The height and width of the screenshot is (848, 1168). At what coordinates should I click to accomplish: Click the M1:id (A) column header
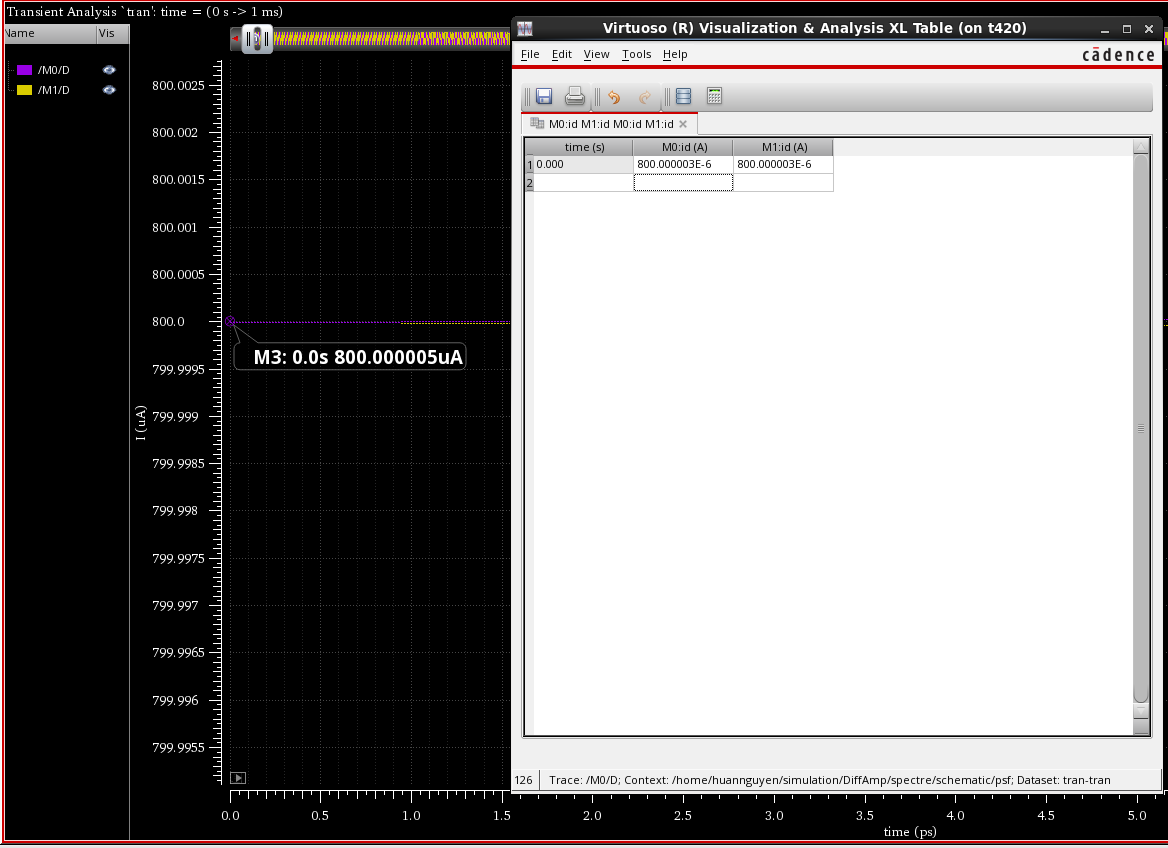(784, 147)
